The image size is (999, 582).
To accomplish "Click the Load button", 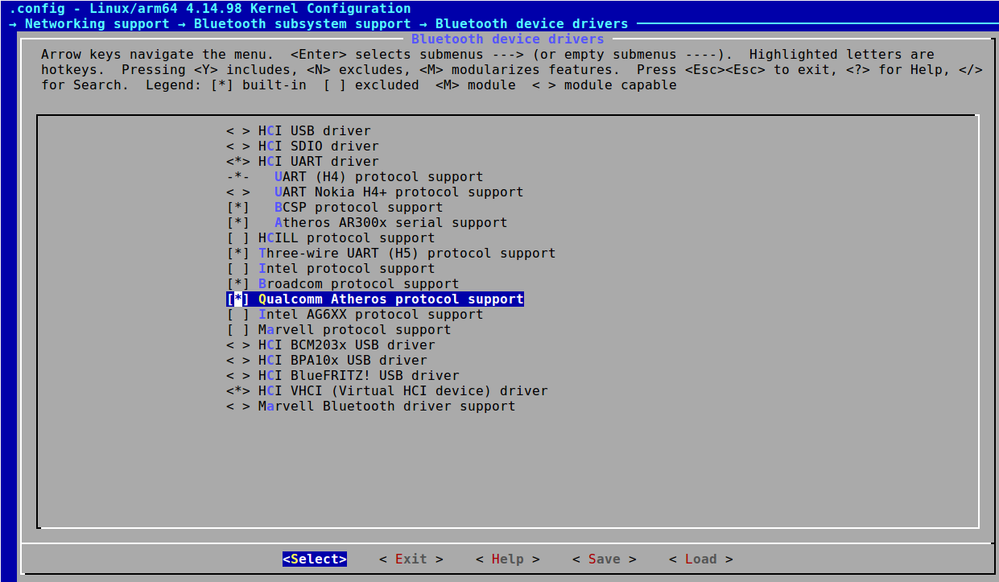I will click(x=701, y=559).
